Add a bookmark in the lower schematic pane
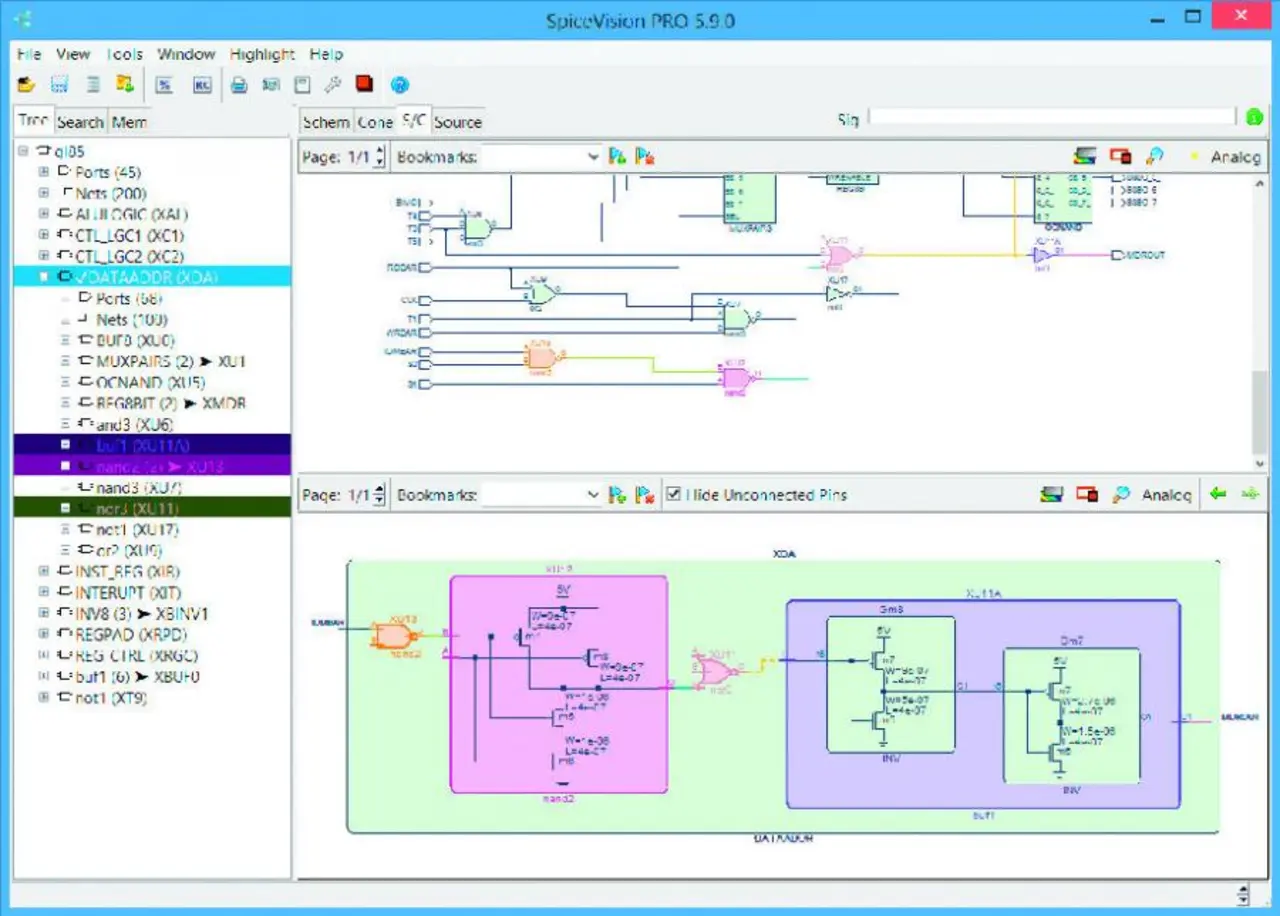 617,494
